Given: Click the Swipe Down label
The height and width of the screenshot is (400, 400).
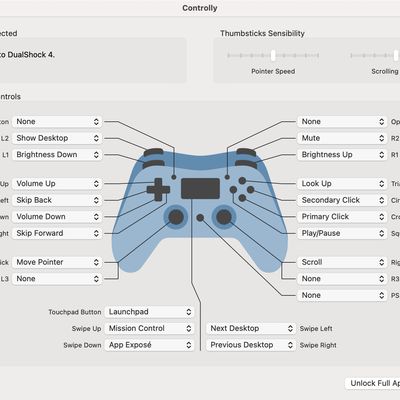Looking at the screenshot, I should [x=82, y=345].
